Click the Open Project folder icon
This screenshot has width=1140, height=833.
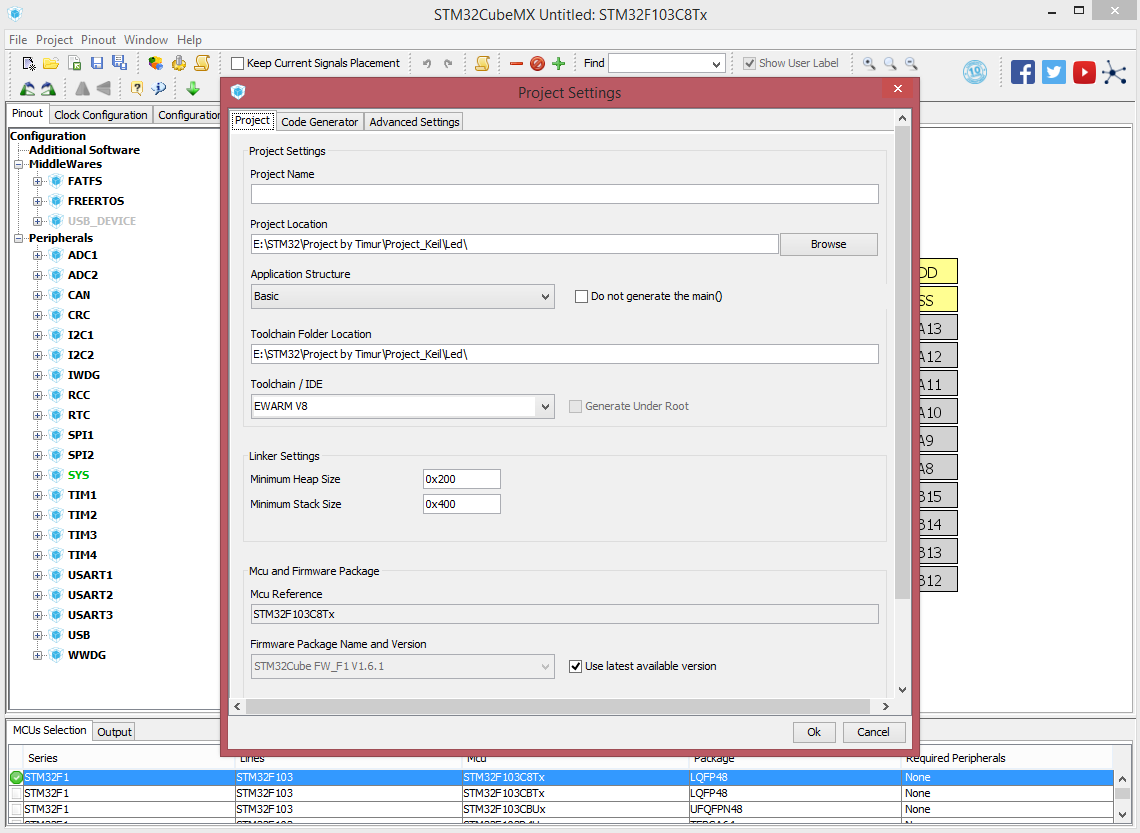51,63
